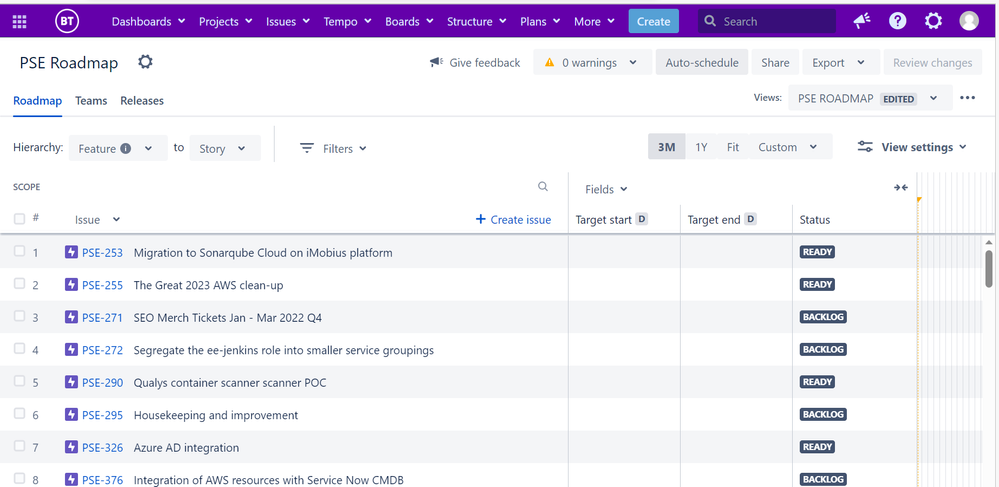The height and width of the screenshot is (487, 999).
Task: Switch to the Teams tab
Action: coord(91,101)
